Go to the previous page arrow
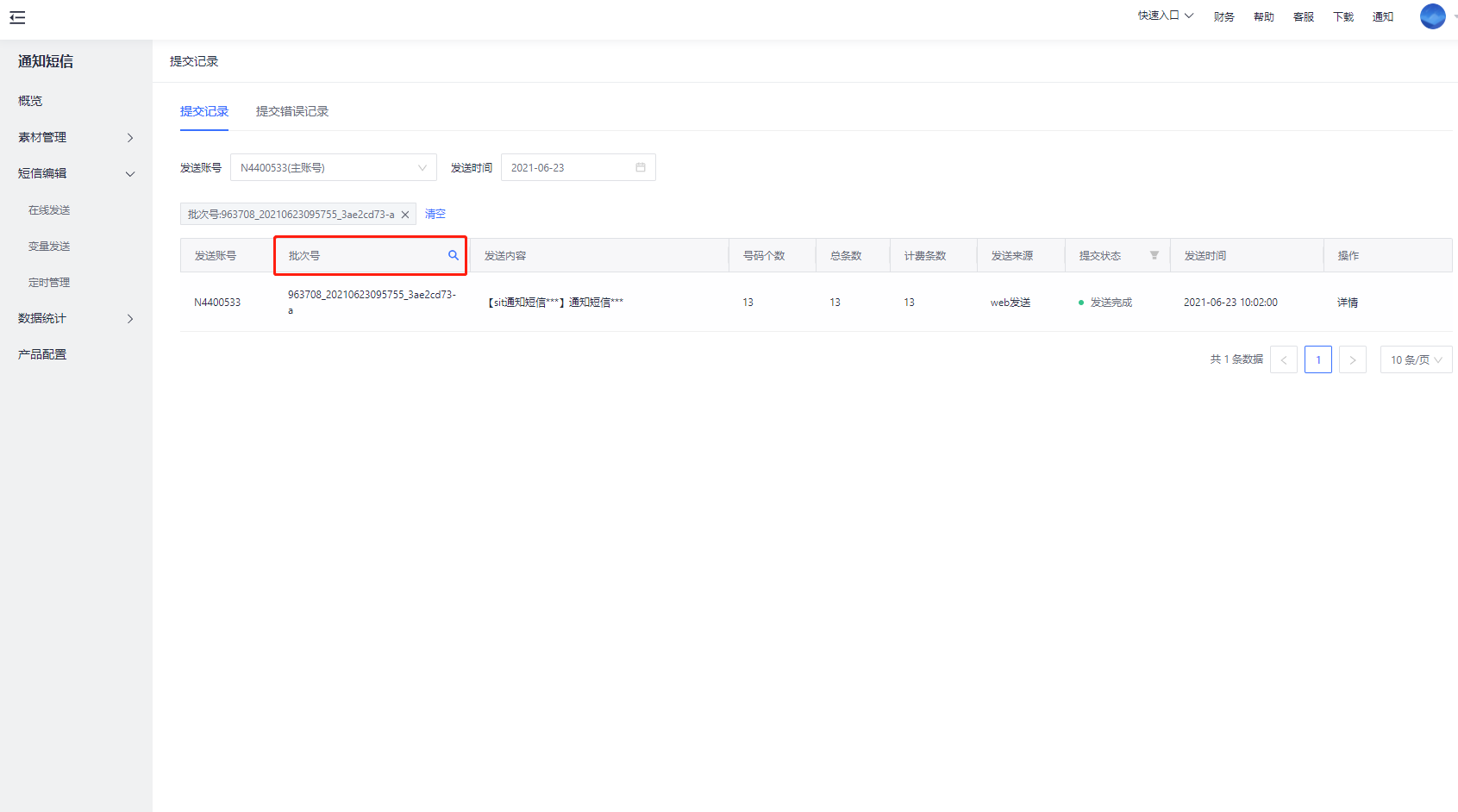The image size is (1458, 812). 1284,359
